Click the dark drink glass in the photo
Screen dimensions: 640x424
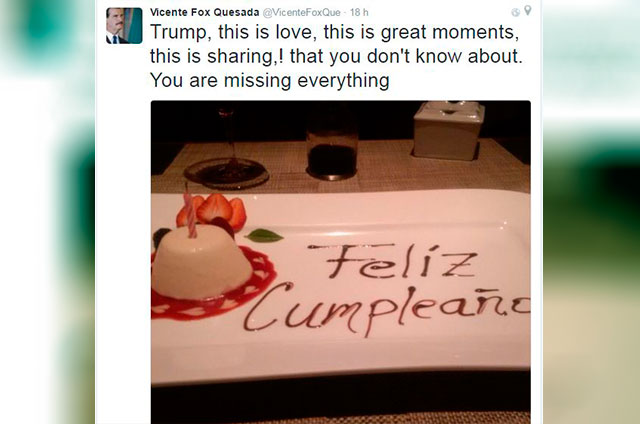(x=333, y=150)
